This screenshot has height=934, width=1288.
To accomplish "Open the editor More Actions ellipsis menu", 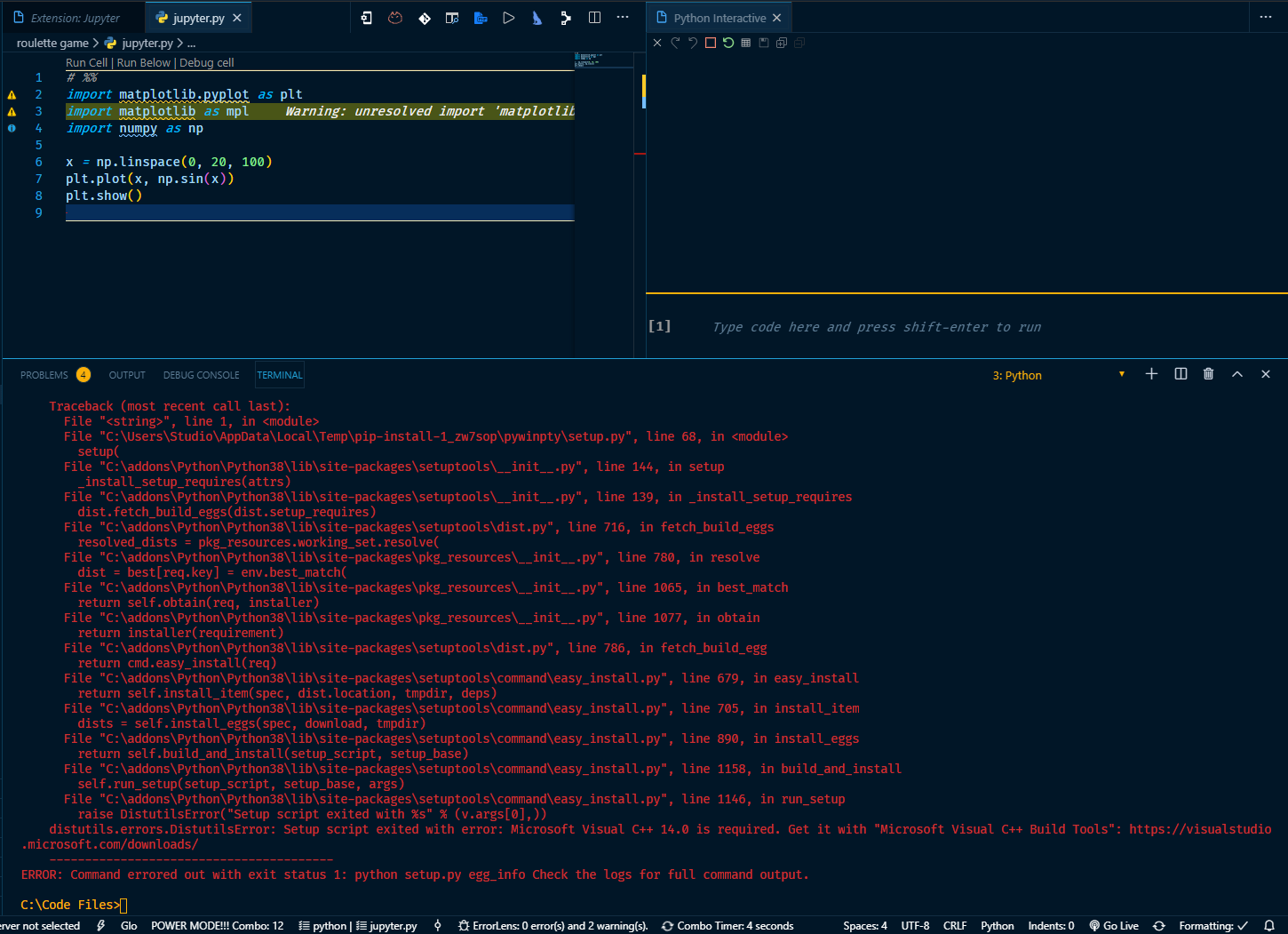I will [623, 18].
